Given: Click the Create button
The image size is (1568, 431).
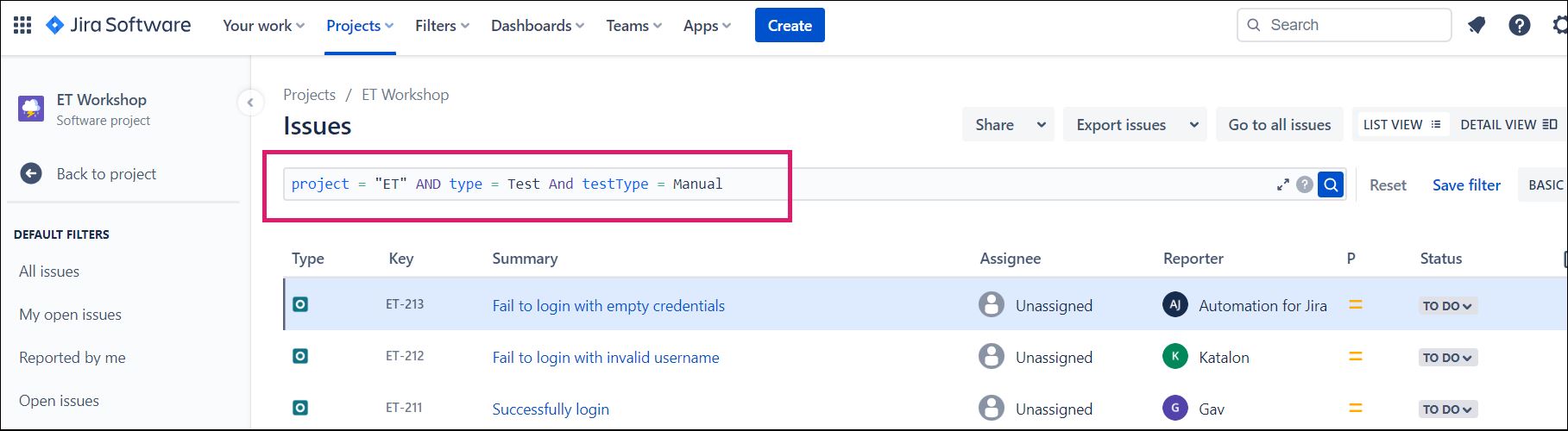Looking at the screenshot, I should coord(789,25).
